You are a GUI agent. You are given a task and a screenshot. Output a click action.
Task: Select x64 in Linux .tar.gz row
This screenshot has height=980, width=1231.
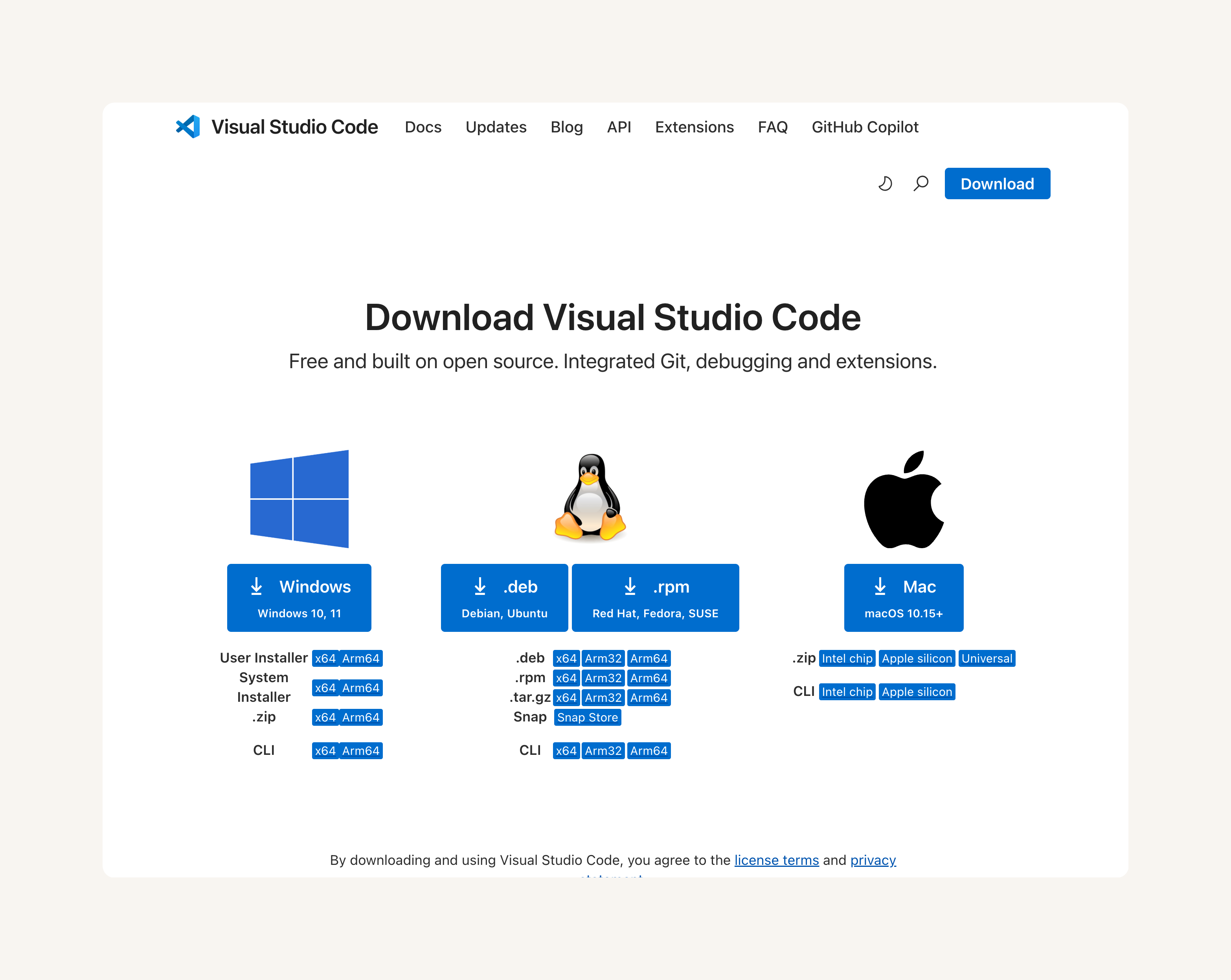[566, 697]
